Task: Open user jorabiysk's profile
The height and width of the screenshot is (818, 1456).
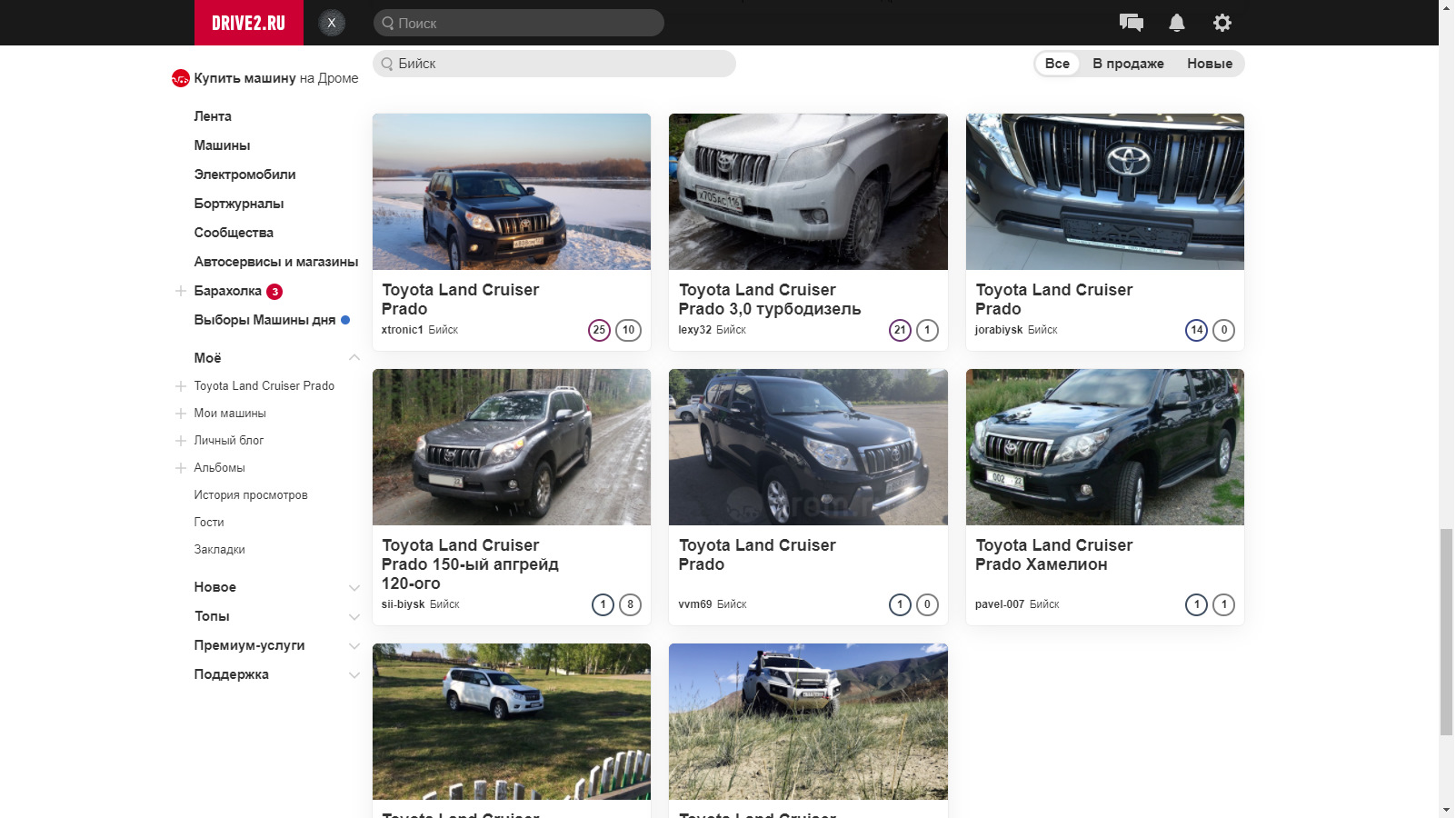Action: click(x=999, y=330)
